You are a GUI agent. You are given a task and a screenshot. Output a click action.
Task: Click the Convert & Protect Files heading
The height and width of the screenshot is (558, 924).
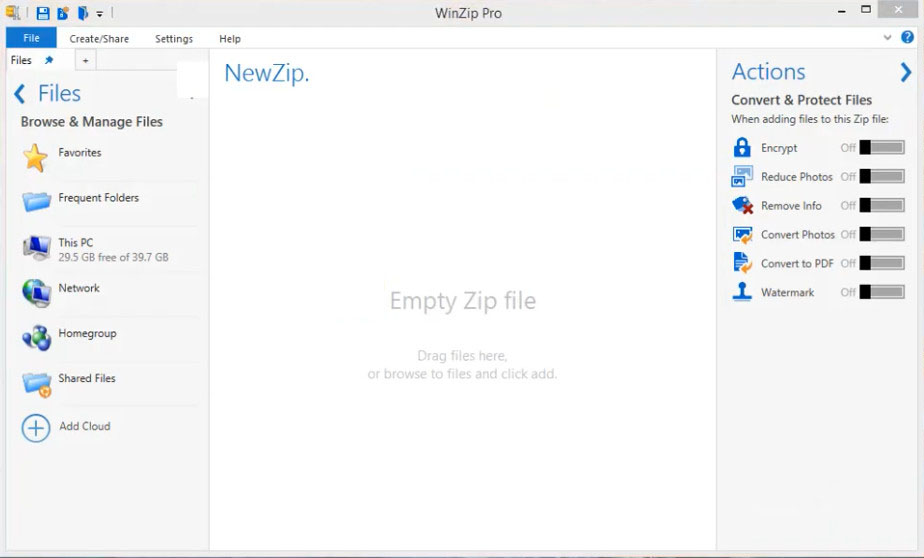[801, 100]
